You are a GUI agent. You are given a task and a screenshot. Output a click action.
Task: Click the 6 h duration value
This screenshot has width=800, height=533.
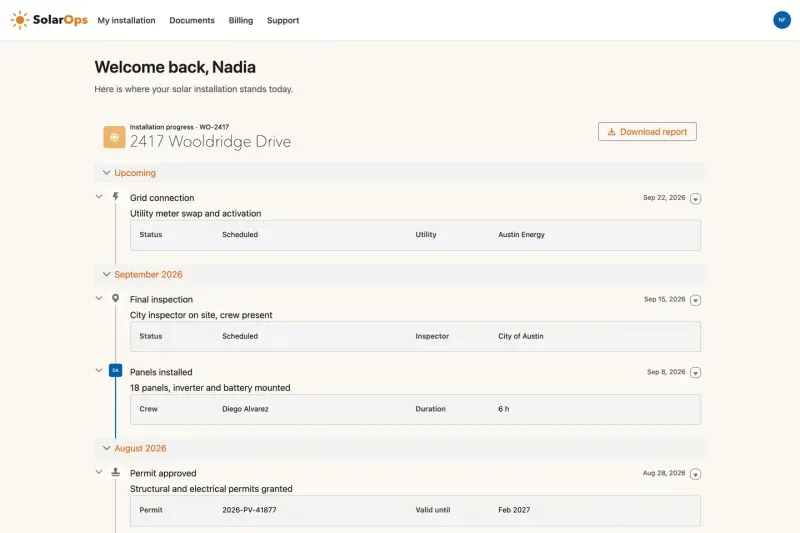point(504,409)
